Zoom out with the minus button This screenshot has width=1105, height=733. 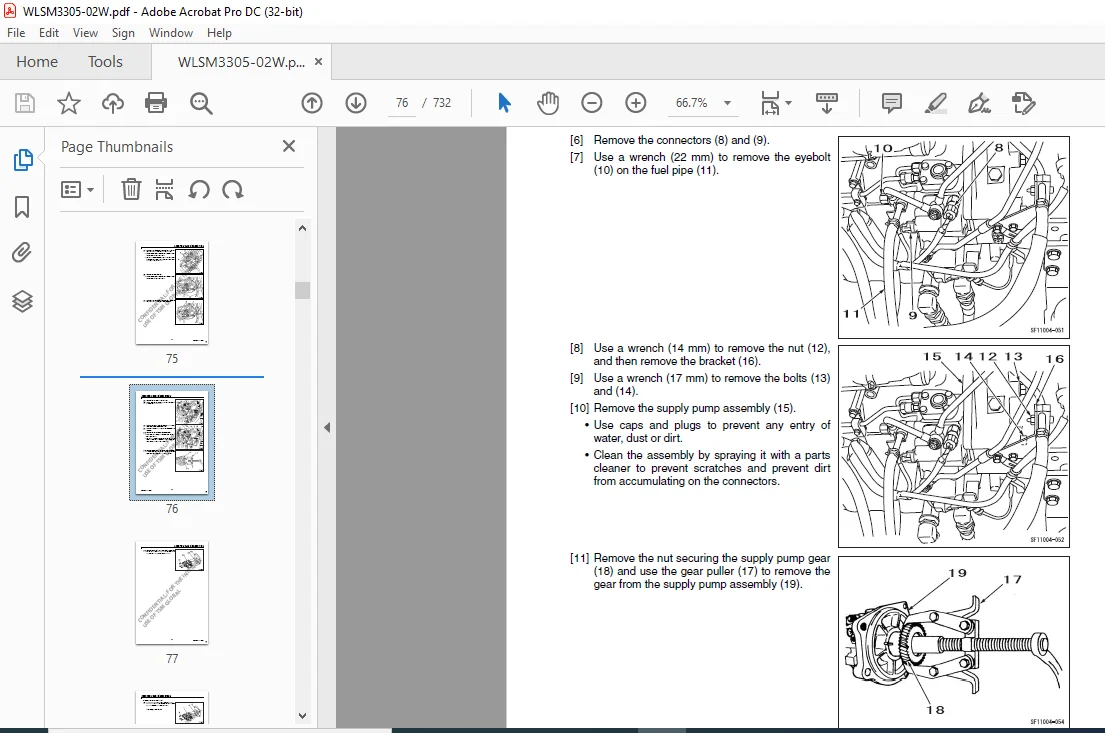pyautogui.click(x=592, y=103)
